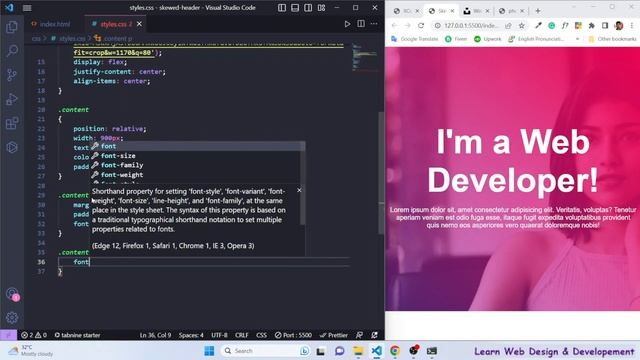
Task: Click the Accounts icon in activity bar
Action: [x=12, y=294]
